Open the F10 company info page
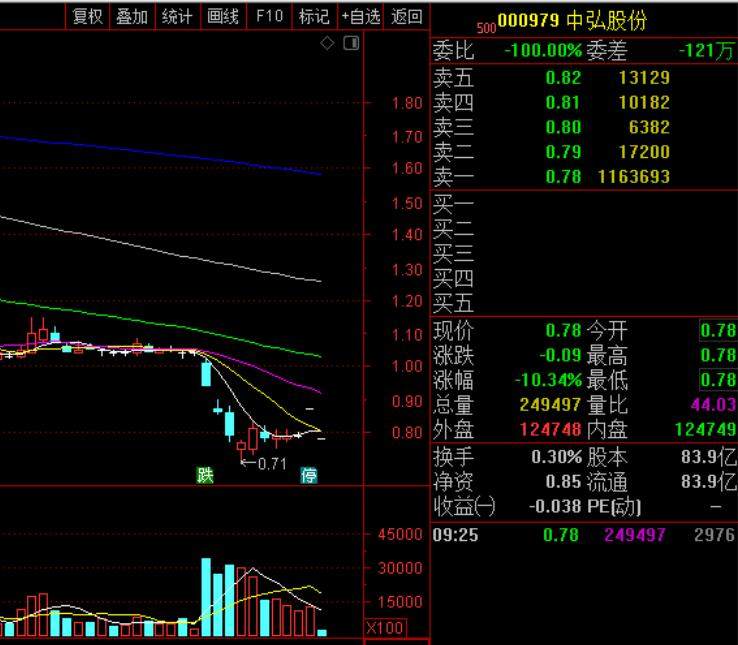Viewport: 738px width, 645px height. 269,16
